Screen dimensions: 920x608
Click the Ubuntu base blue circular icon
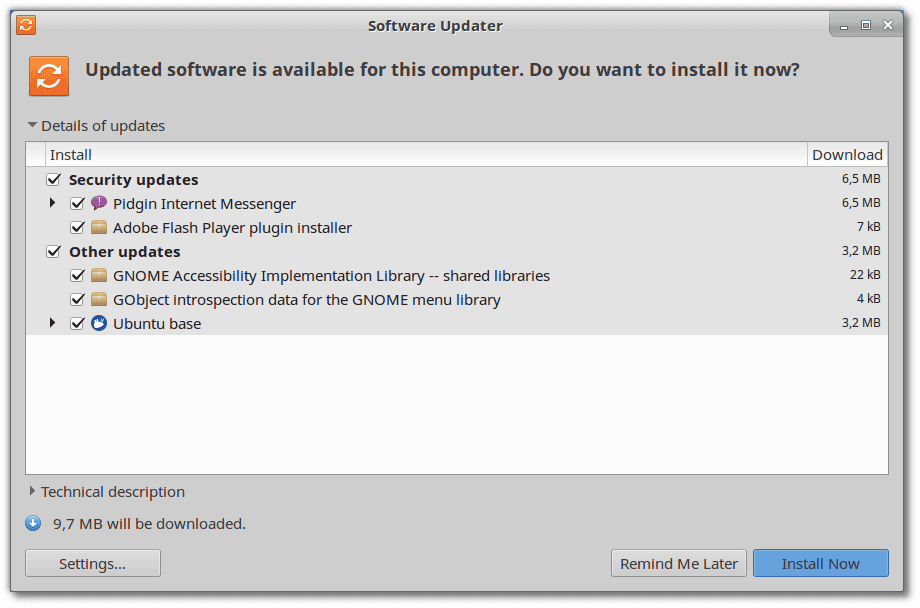click(99, 323)
